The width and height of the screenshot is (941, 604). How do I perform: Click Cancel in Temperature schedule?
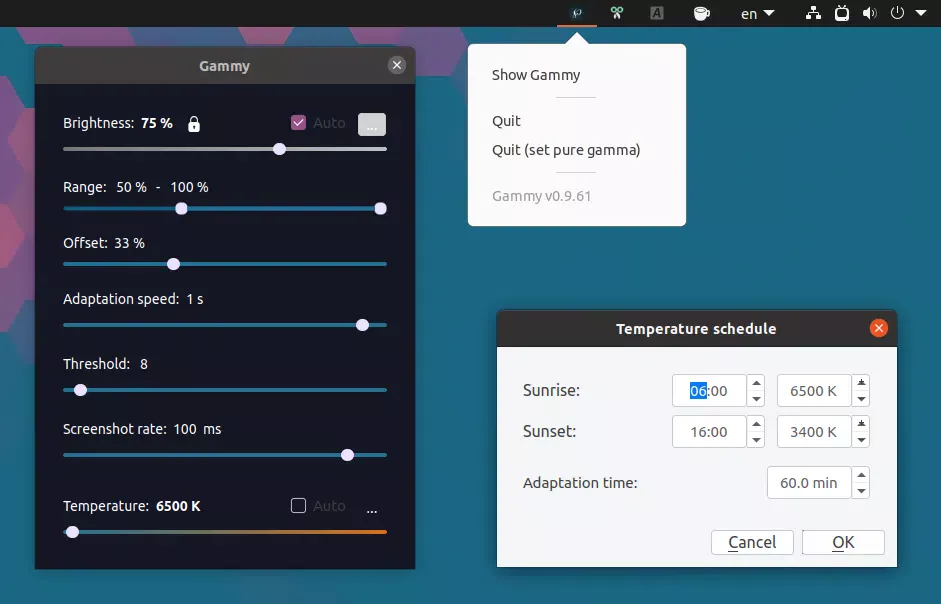752,542
